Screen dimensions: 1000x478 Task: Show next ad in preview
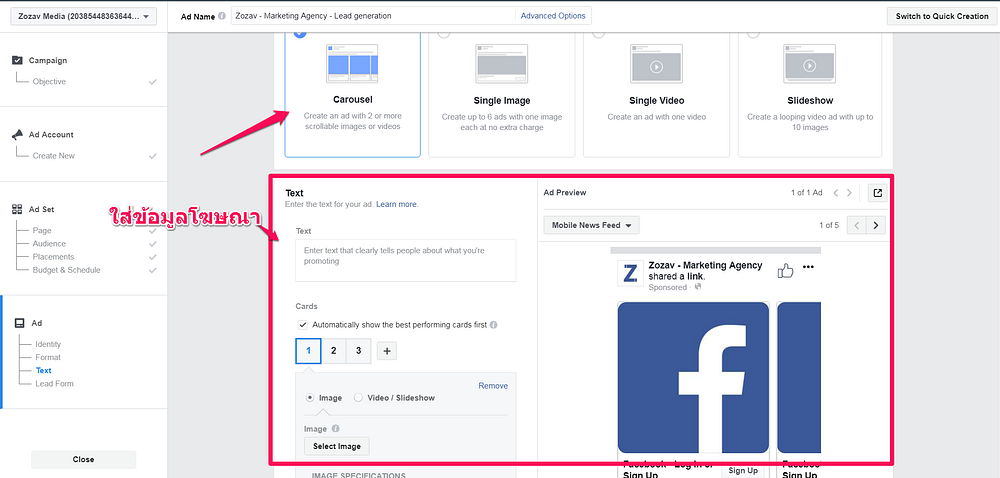(849, 192)
